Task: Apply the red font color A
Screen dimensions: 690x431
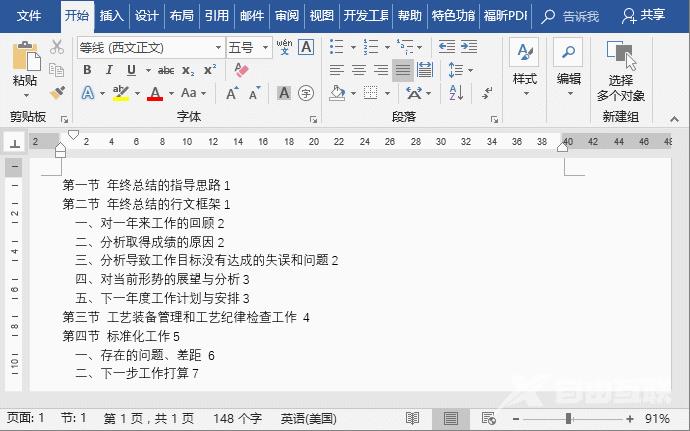Action: coord(155,93)
